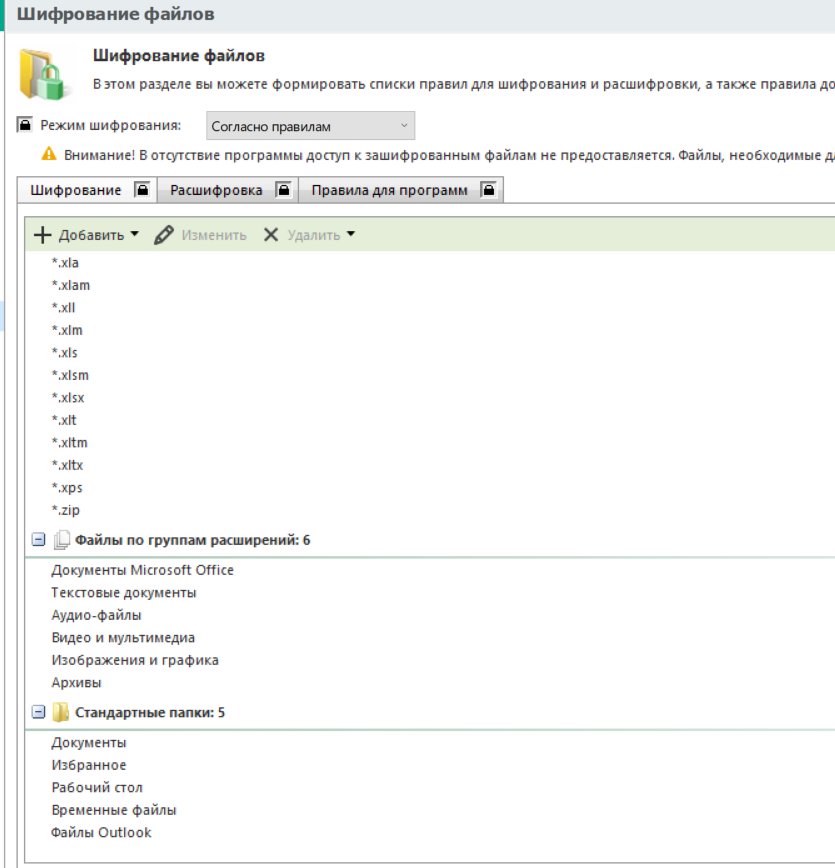Select Документы Microsoft Office row
835x868 pixels.
pyautogui.click(x=430, y=570)
